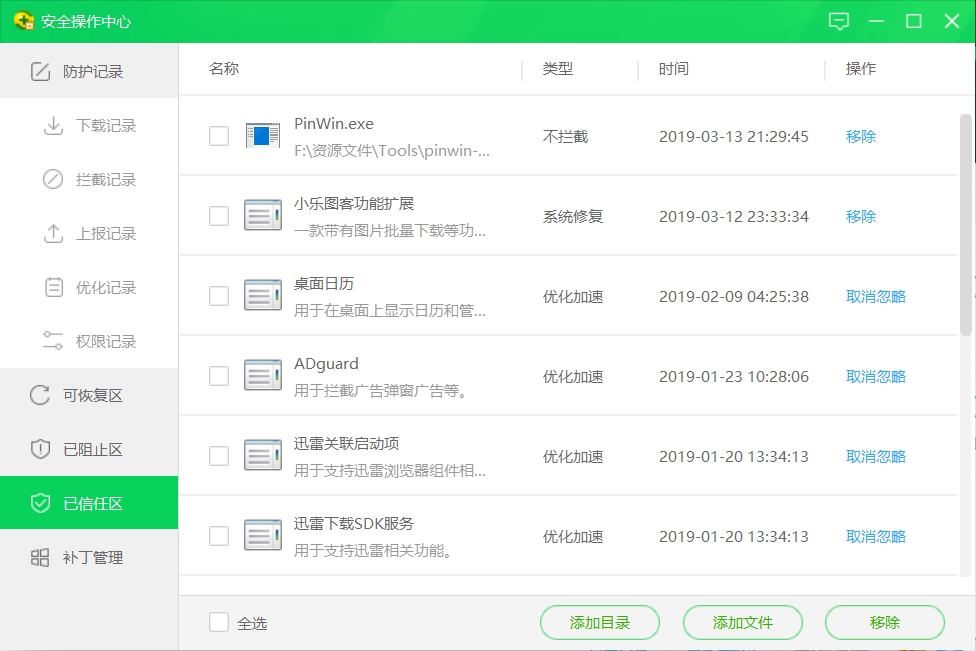Tick the checkbox for 小乐图客功能扩展
The image size is (976, 651).
[219, 216]
